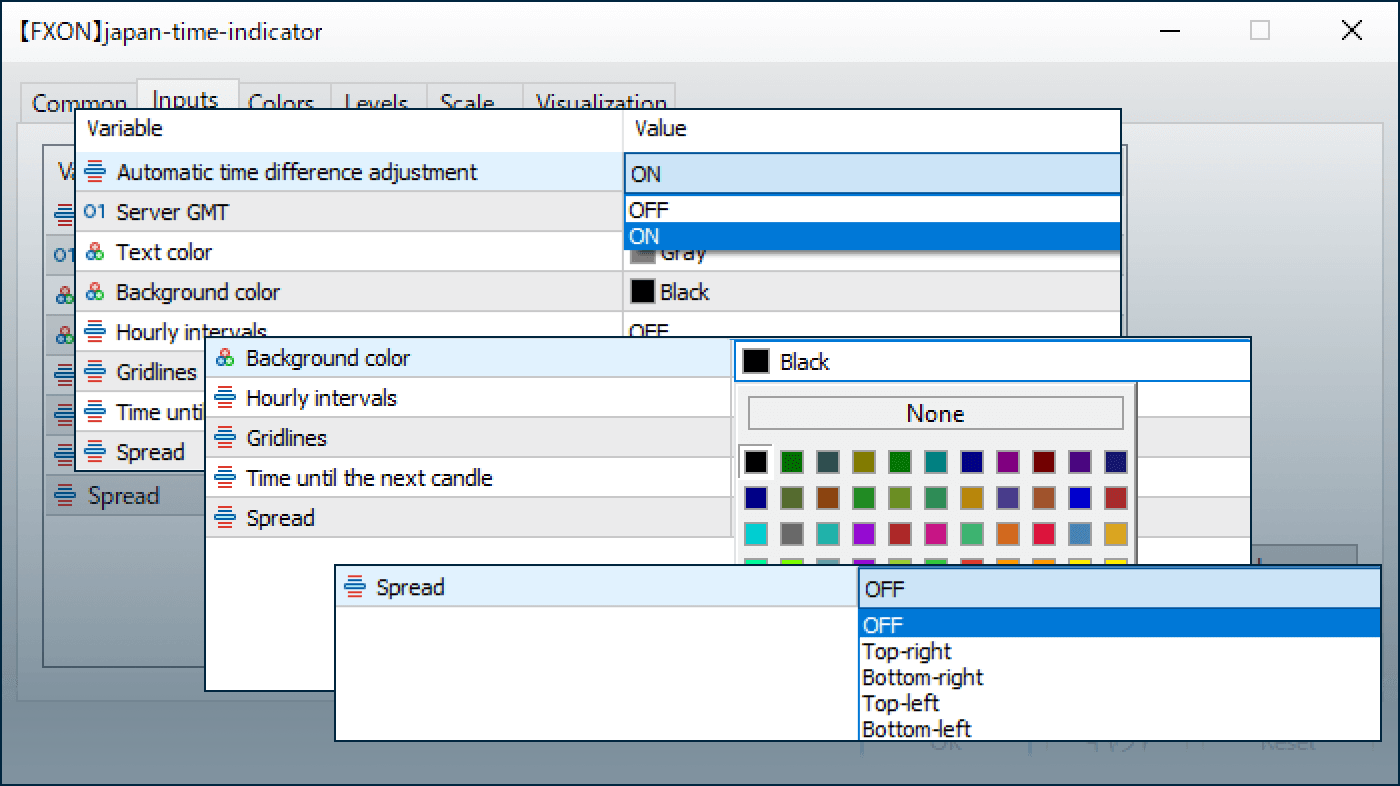Pick the maroon swatch in the palette
1400x786 pixels.
(x=1044, y=461)
